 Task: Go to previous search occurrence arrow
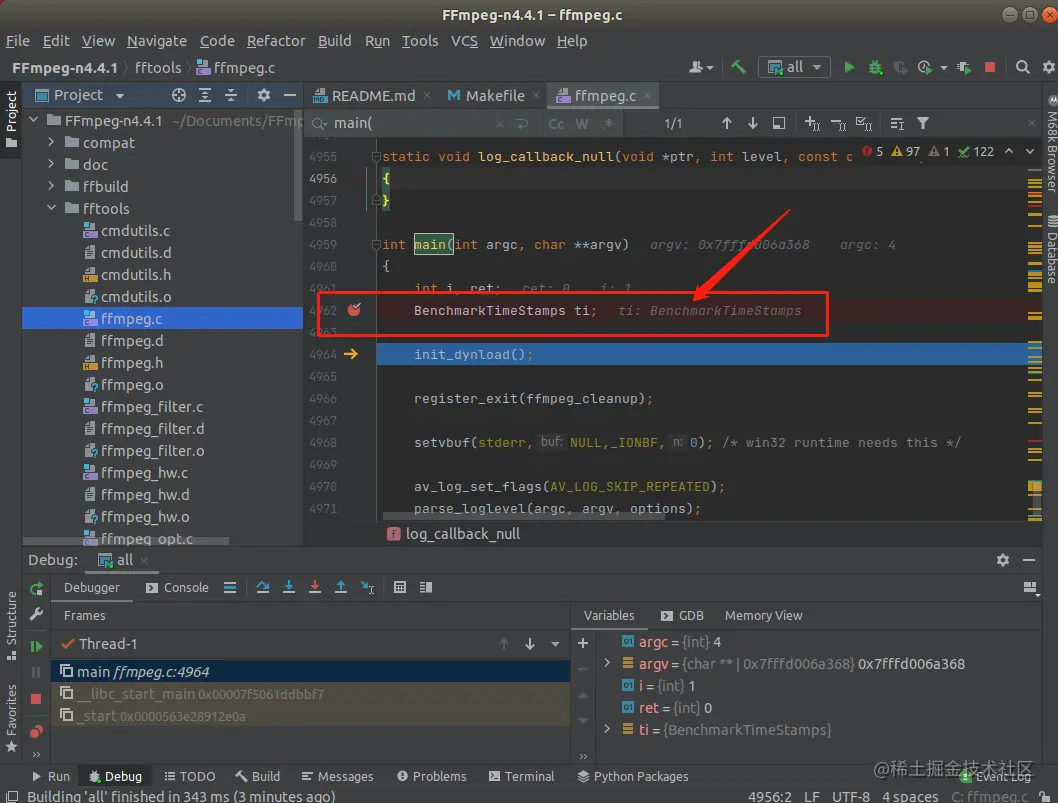[727, 123]
